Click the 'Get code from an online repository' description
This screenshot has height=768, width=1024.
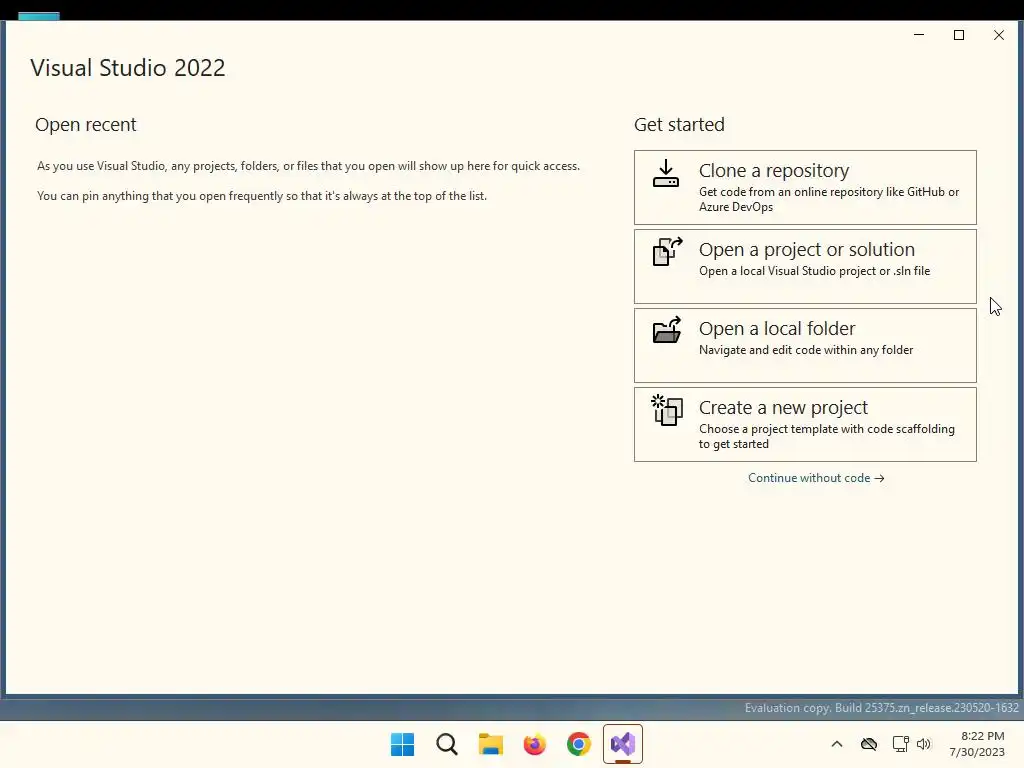click(829, 199)
